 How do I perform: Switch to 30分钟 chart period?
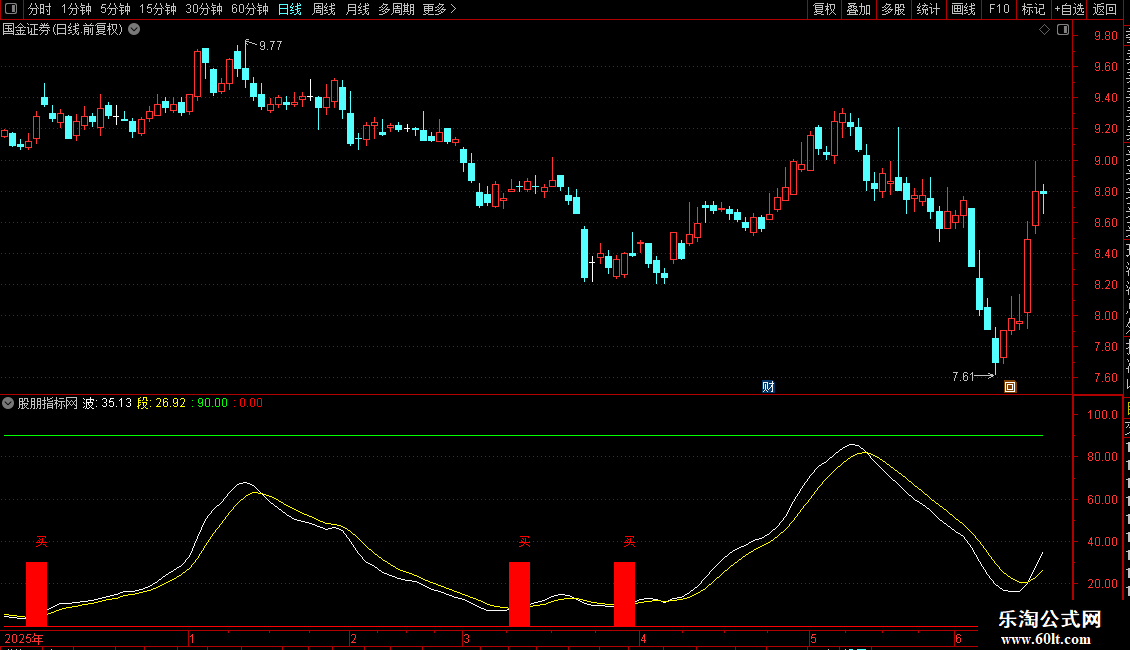[204, 9]
